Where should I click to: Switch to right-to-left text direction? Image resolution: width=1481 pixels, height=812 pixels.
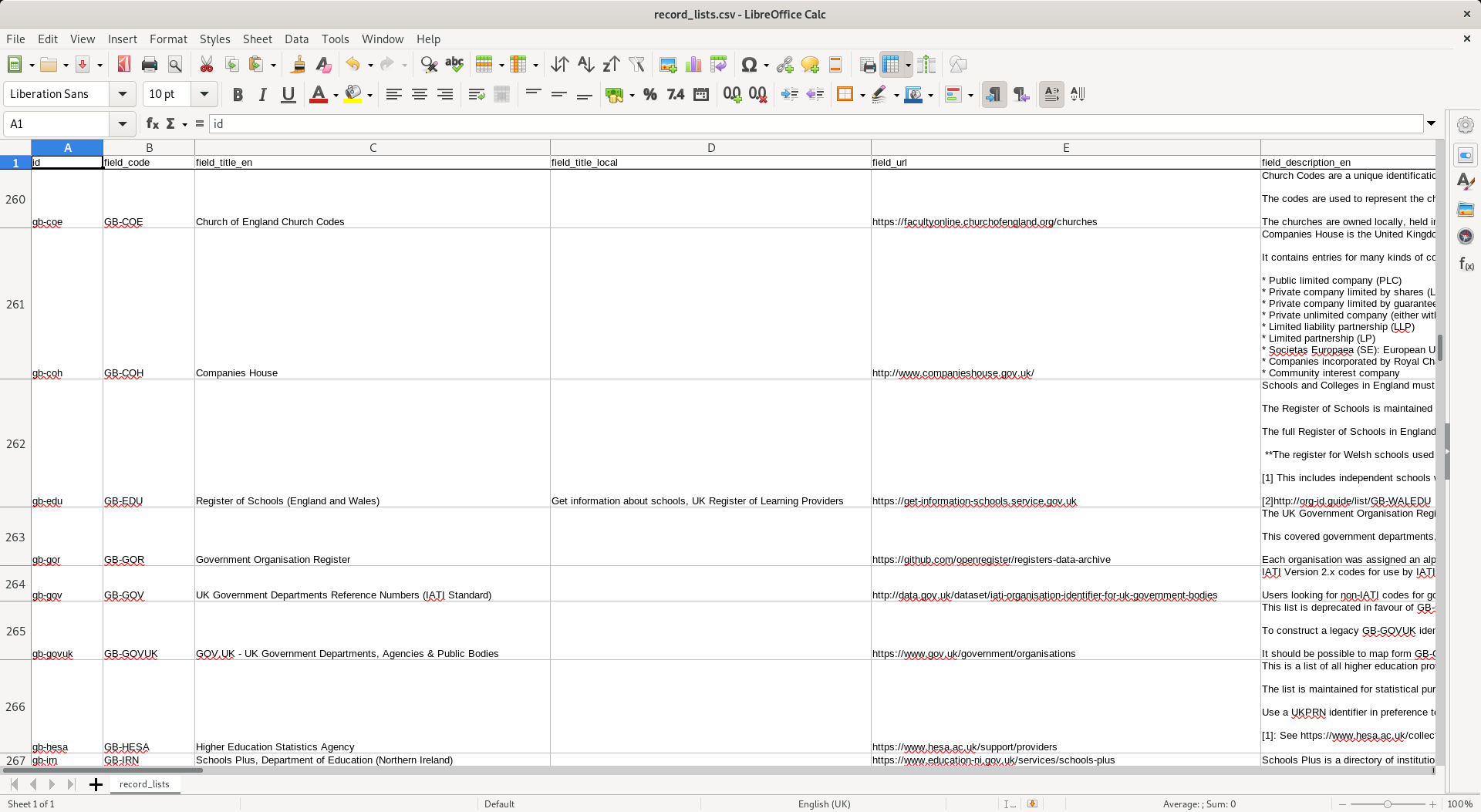[x=1021, y=94]
